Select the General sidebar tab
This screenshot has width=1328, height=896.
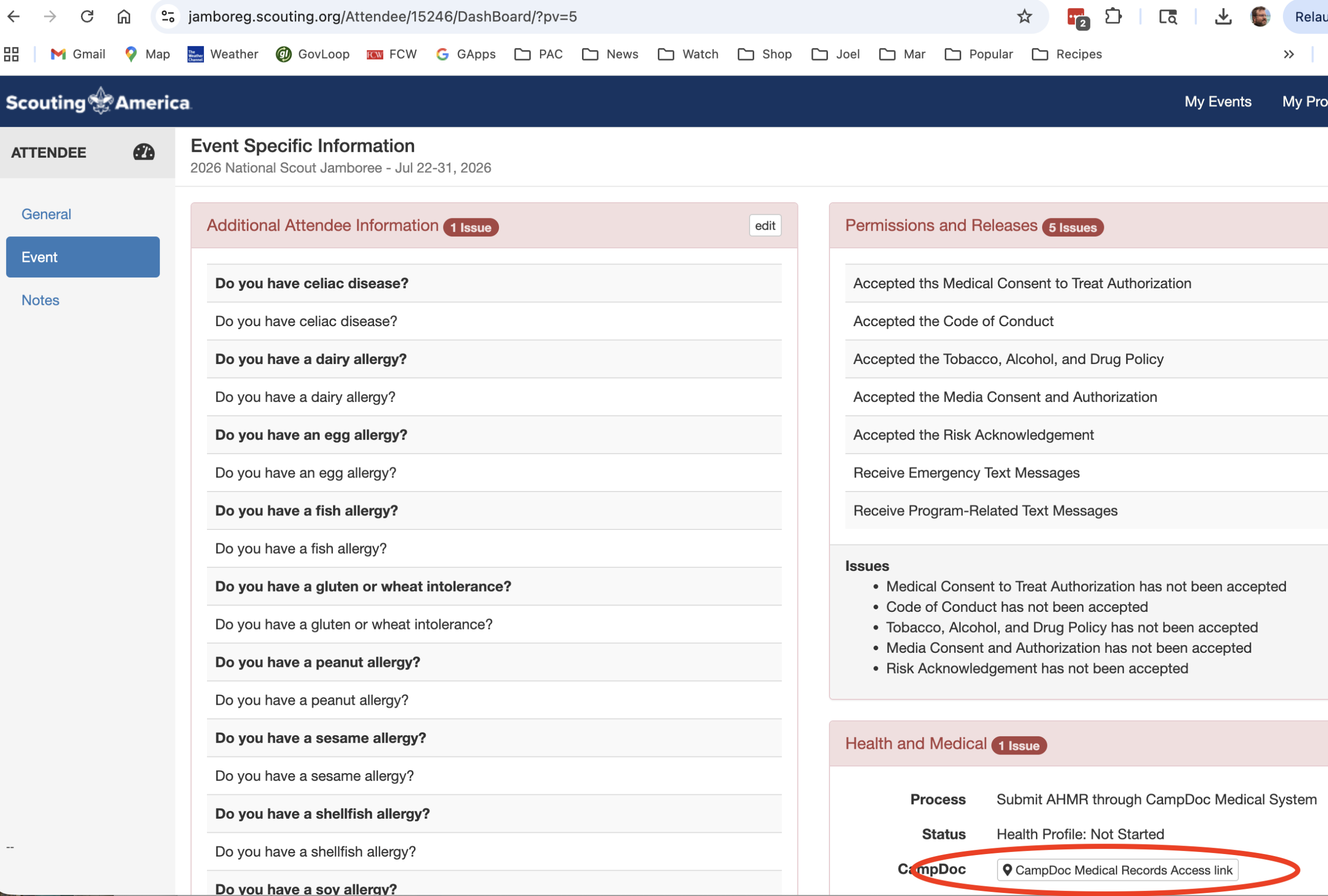click(46, 214)
